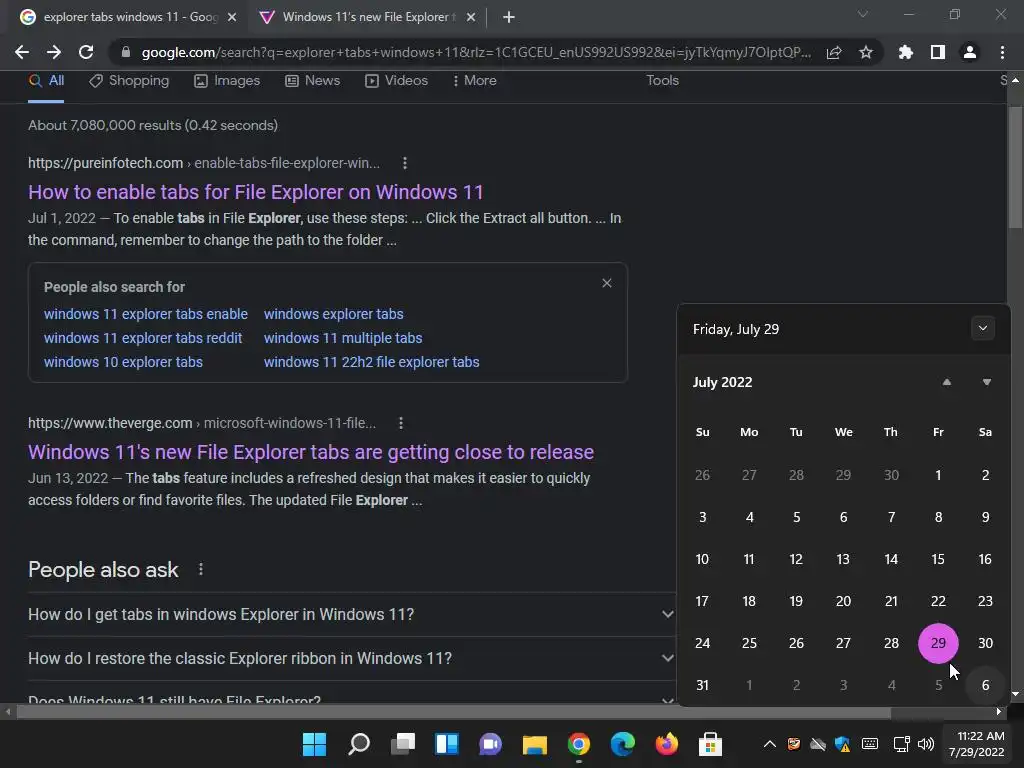Expand How do I get tabs question
The image size is (1024, 768).
point(351,615)
